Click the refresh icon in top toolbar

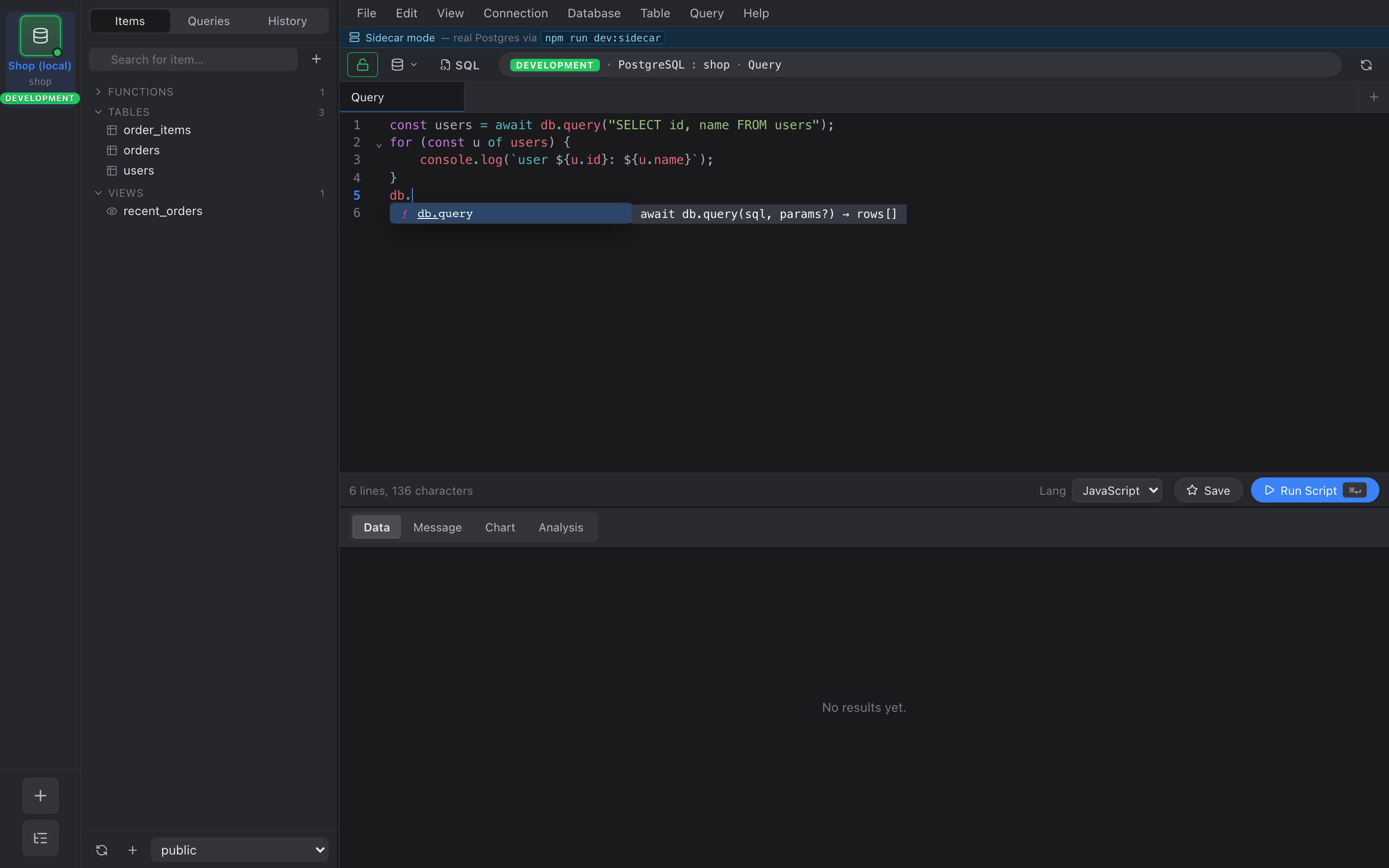[1366, 65]
